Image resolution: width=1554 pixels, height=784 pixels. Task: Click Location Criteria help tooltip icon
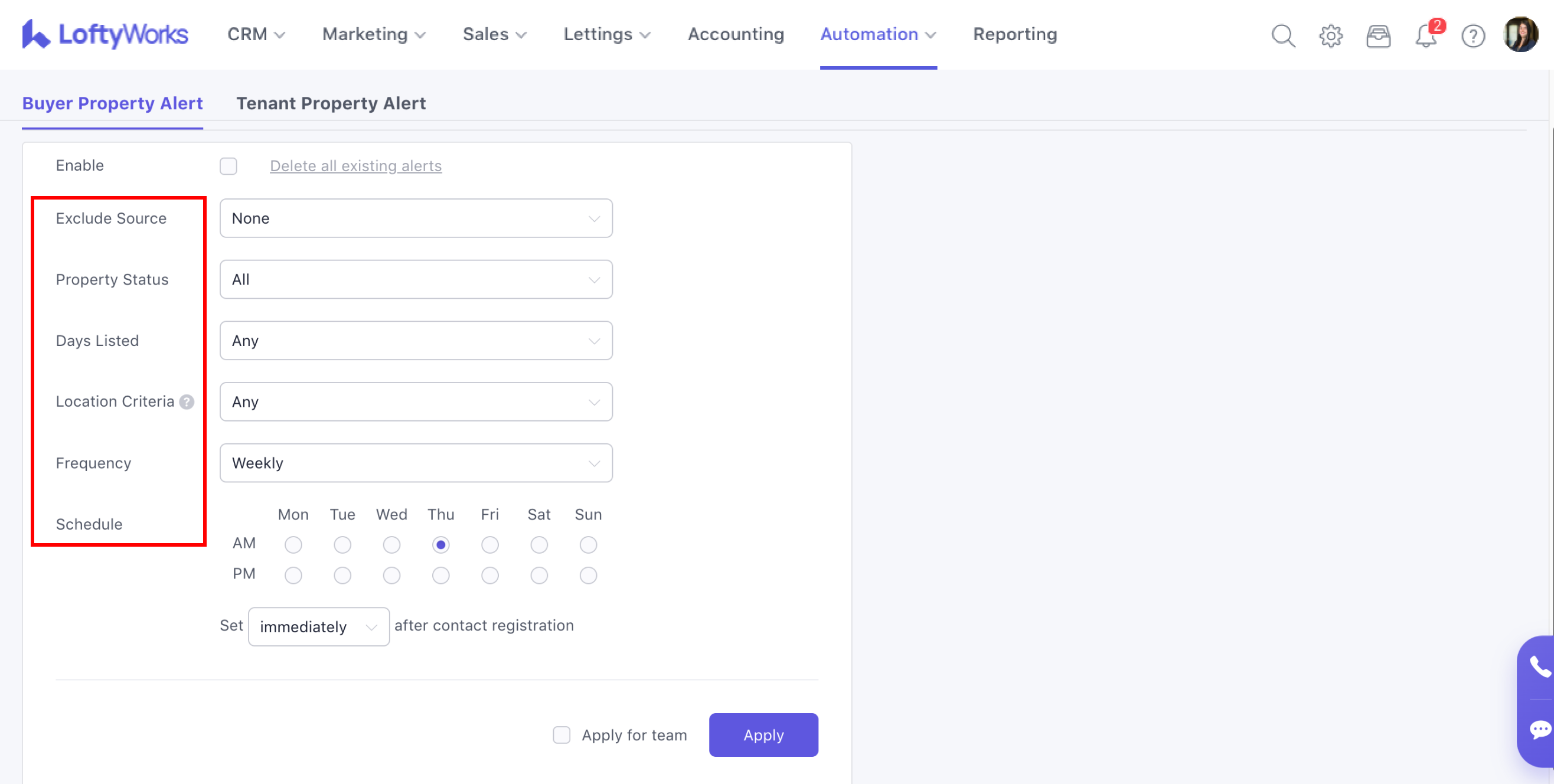pos(187,401)
